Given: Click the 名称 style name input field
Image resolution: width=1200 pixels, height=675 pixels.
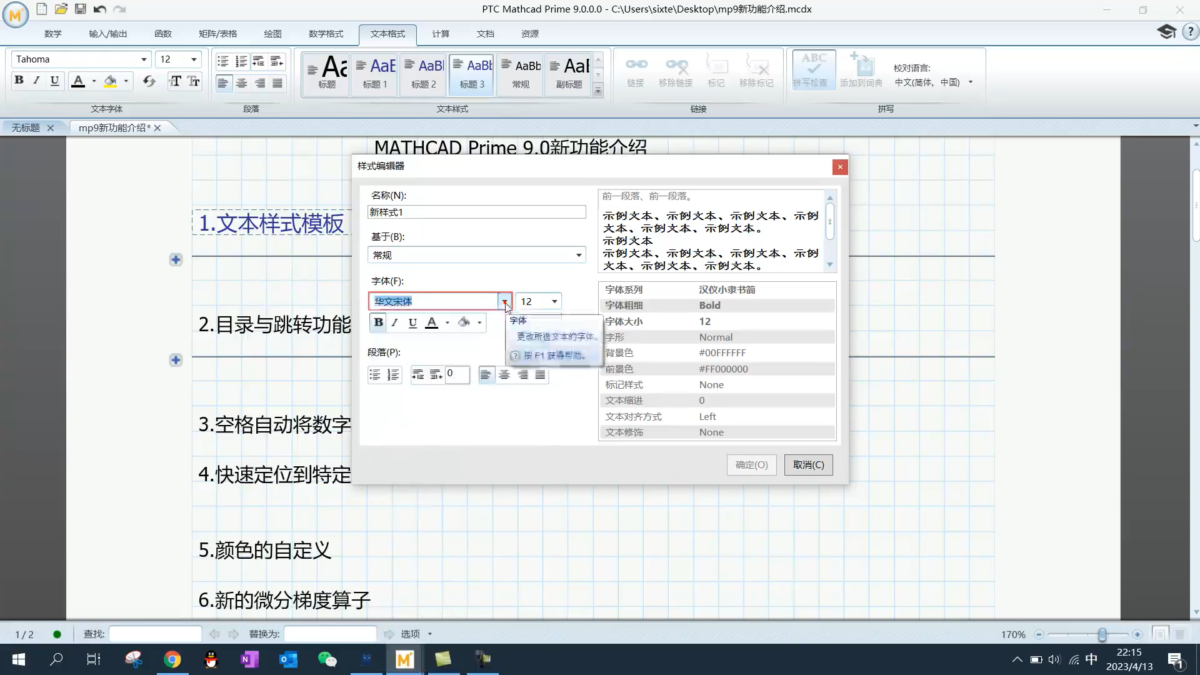Looking at the screenshot, I should [x=477, y=212].
